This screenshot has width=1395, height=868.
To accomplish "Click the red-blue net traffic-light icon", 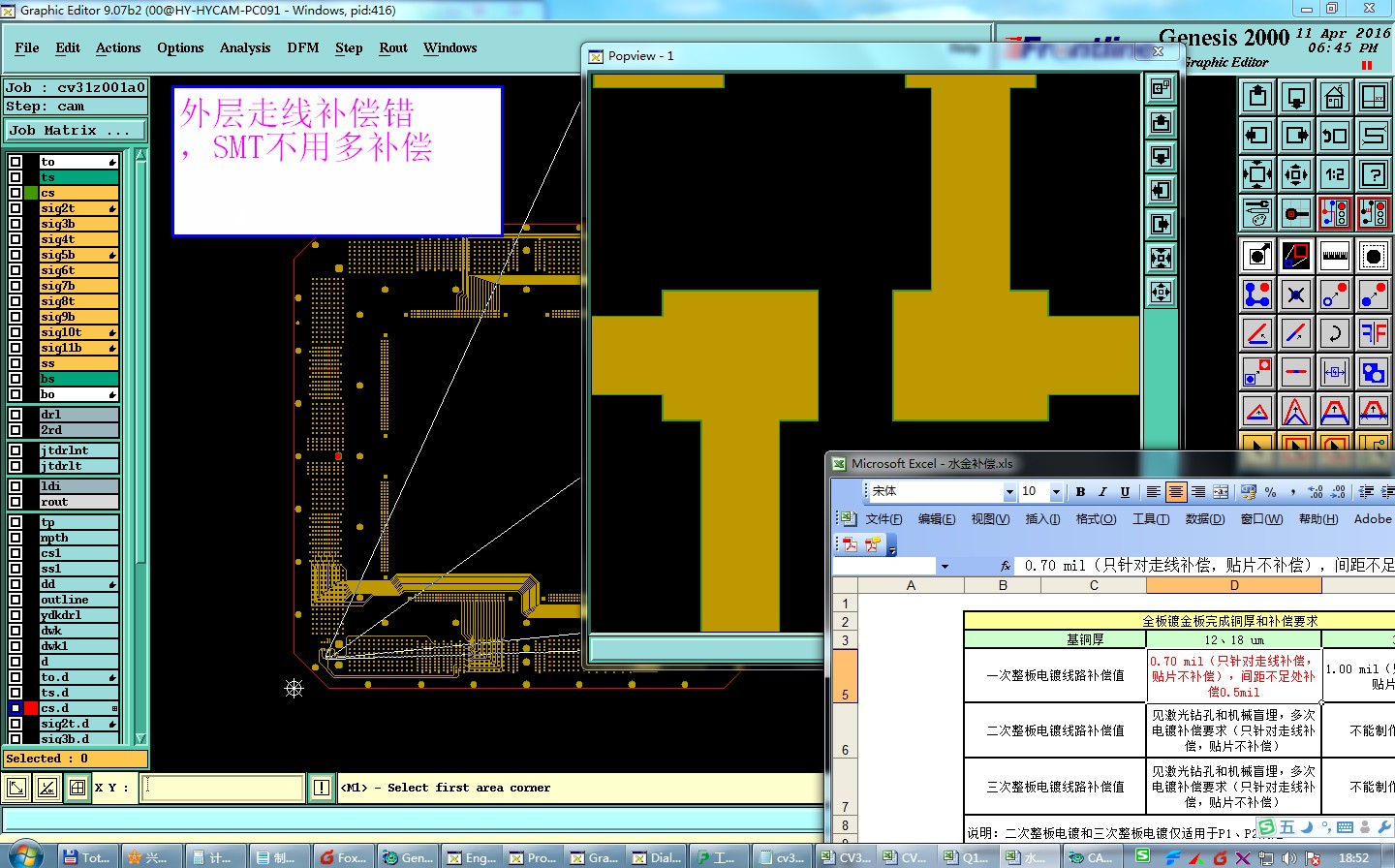I will click(1335, 212).
